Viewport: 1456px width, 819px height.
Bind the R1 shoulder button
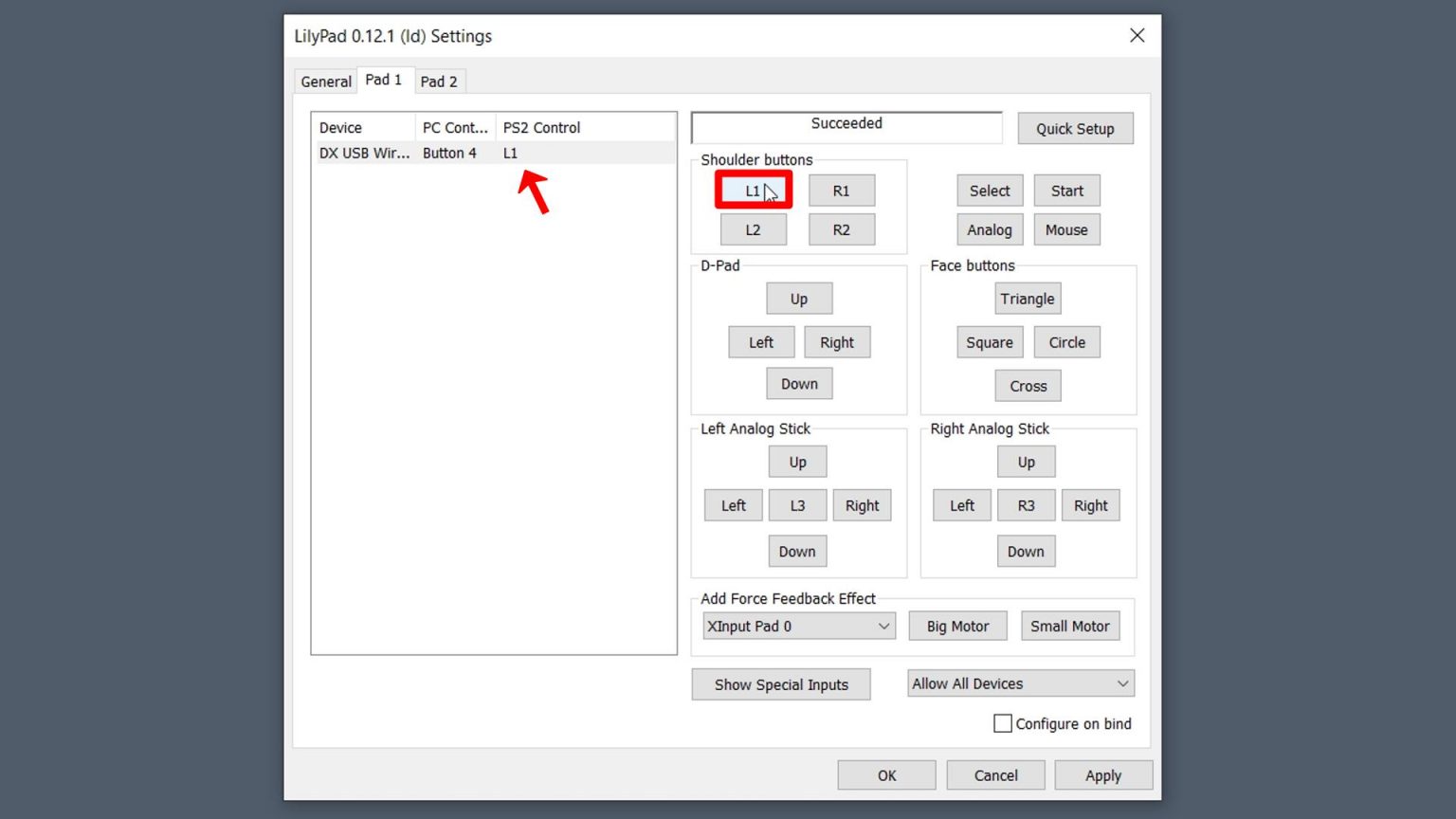point(841,191)
